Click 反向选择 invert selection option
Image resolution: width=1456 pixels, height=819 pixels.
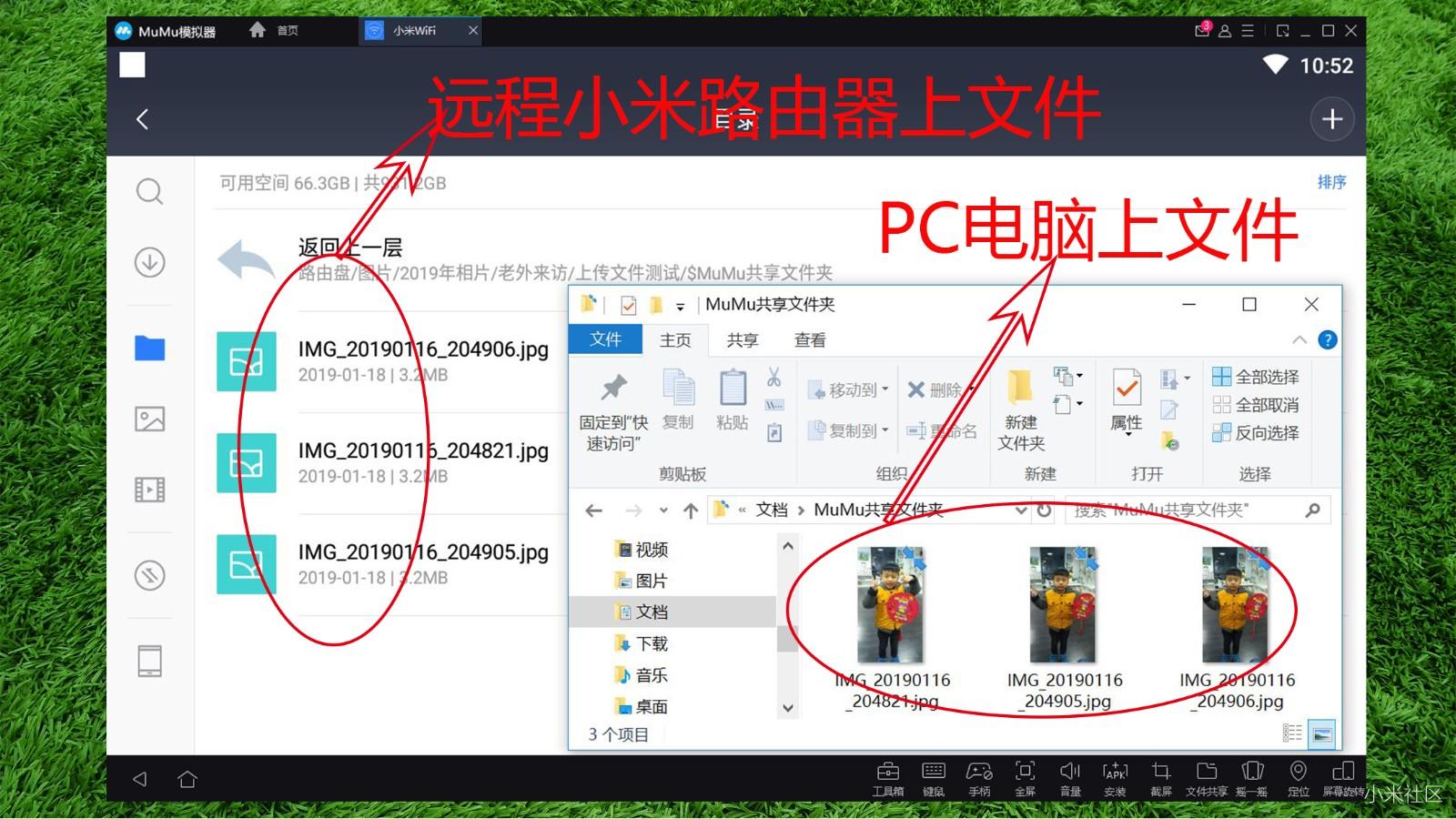point(1256,433)
